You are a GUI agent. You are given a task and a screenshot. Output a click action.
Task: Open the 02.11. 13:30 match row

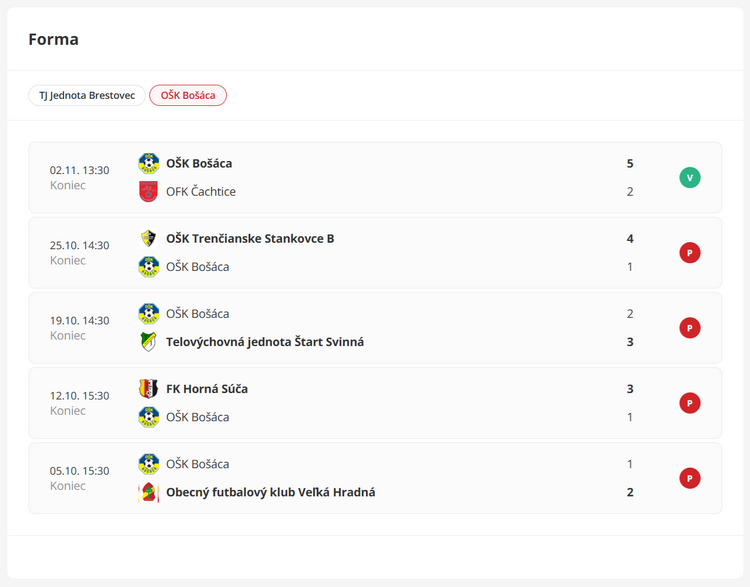(400, 178)
